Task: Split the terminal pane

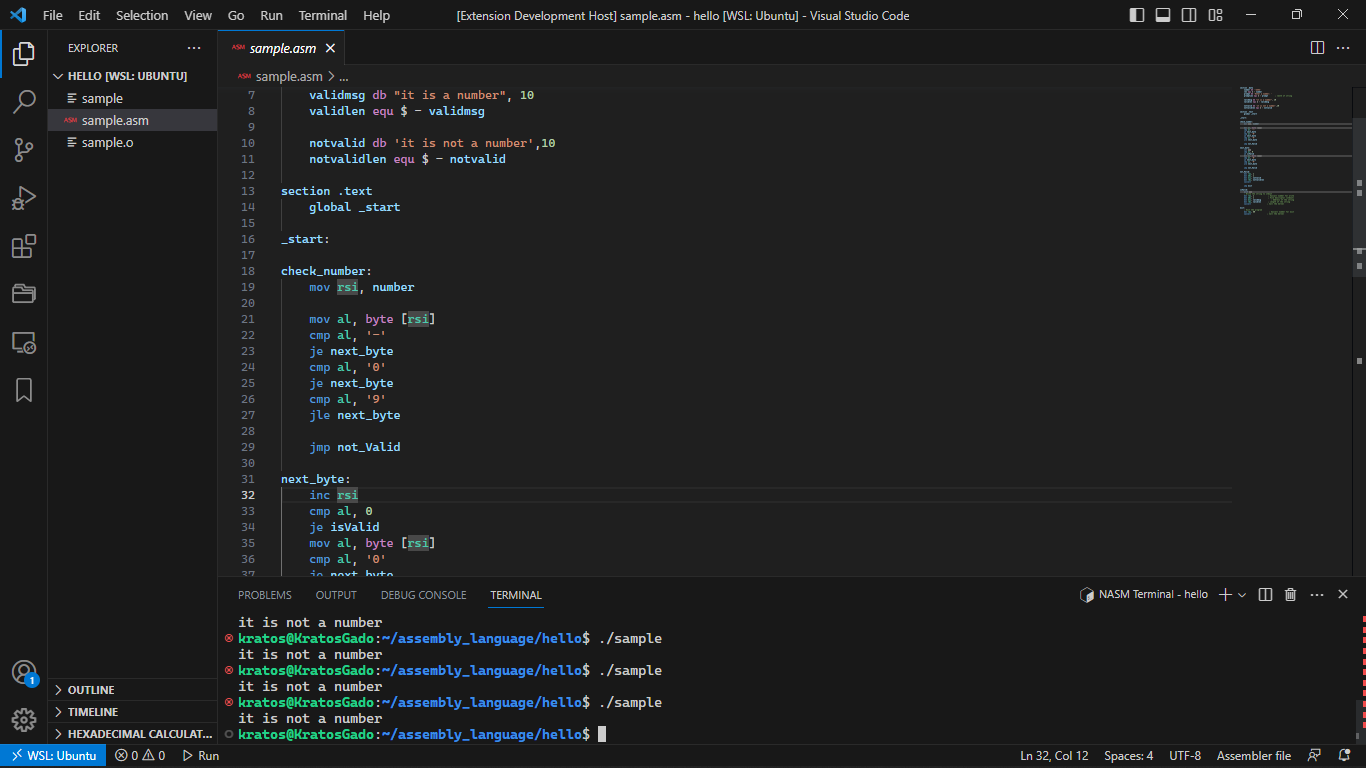Action: pos(1265,594)
